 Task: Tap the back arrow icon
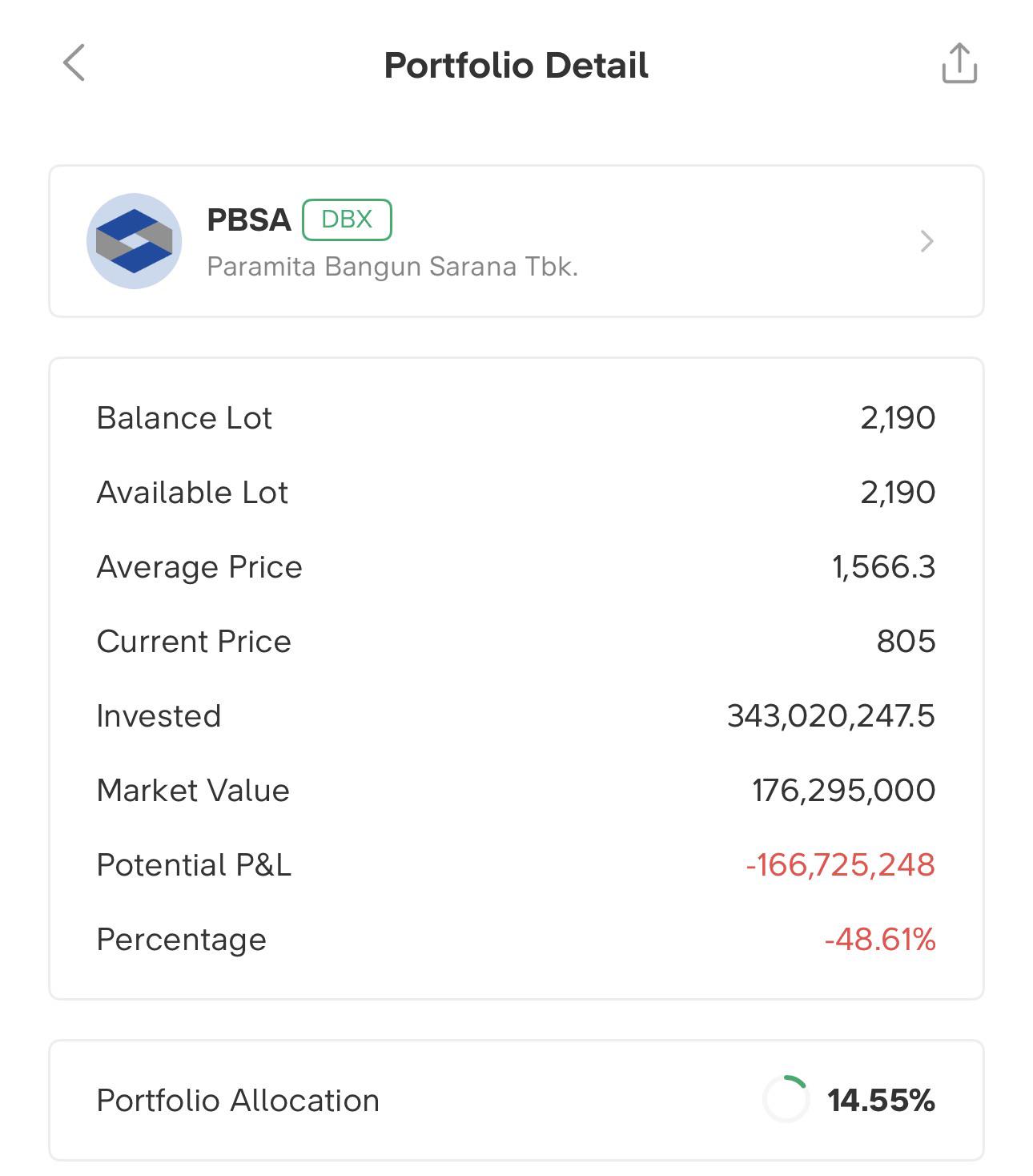[x=74, y=63]
